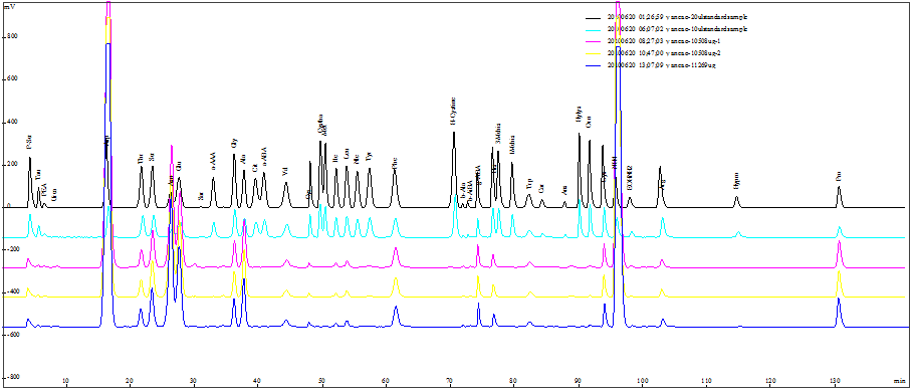Click the Gly peak label
Screen dimensions: 914x391
coord(234,143)
